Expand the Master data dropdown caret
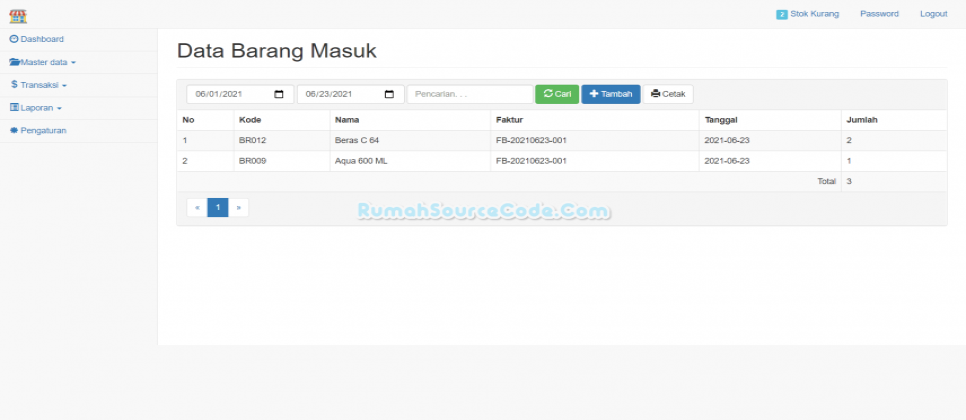Screen dimensions: 966x420 pos(73,63)
